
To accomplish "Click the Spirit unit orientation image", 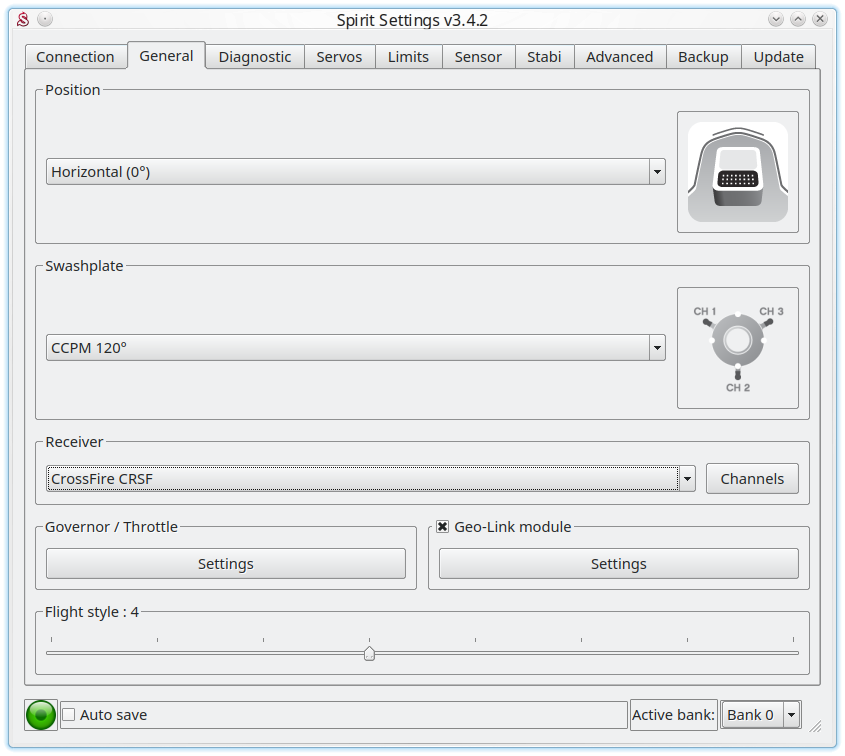I will [737, 172].
